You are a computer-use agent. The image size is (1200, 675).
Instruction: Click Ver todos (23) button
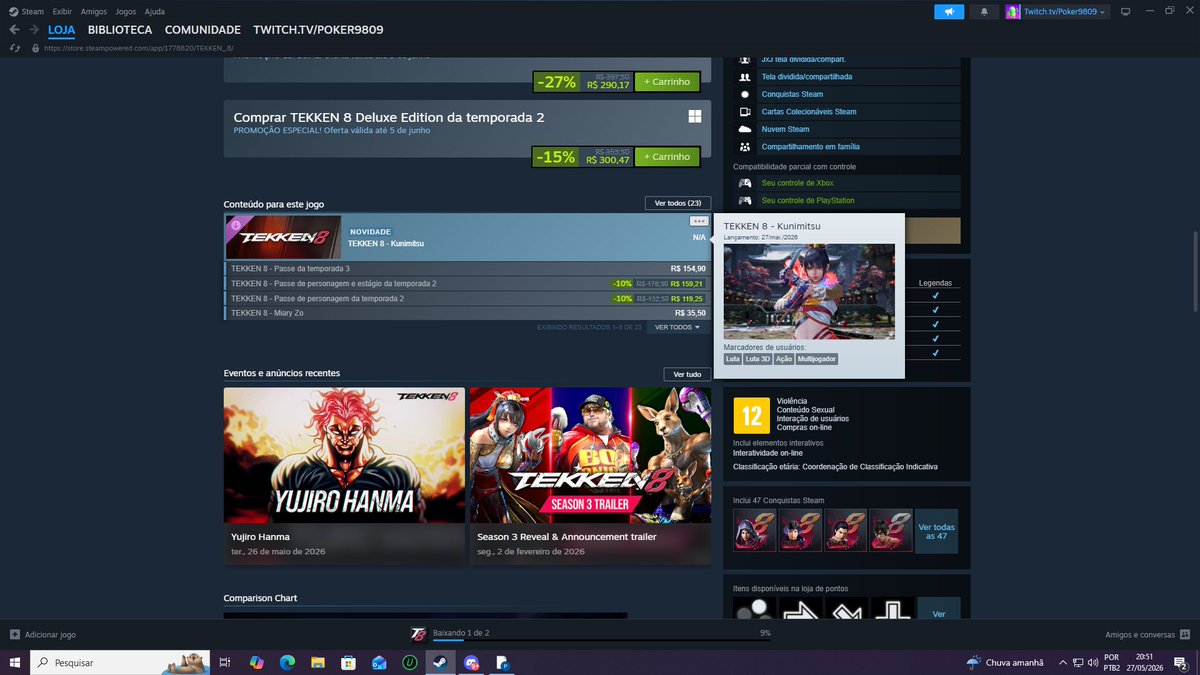[x=677, y=203]
